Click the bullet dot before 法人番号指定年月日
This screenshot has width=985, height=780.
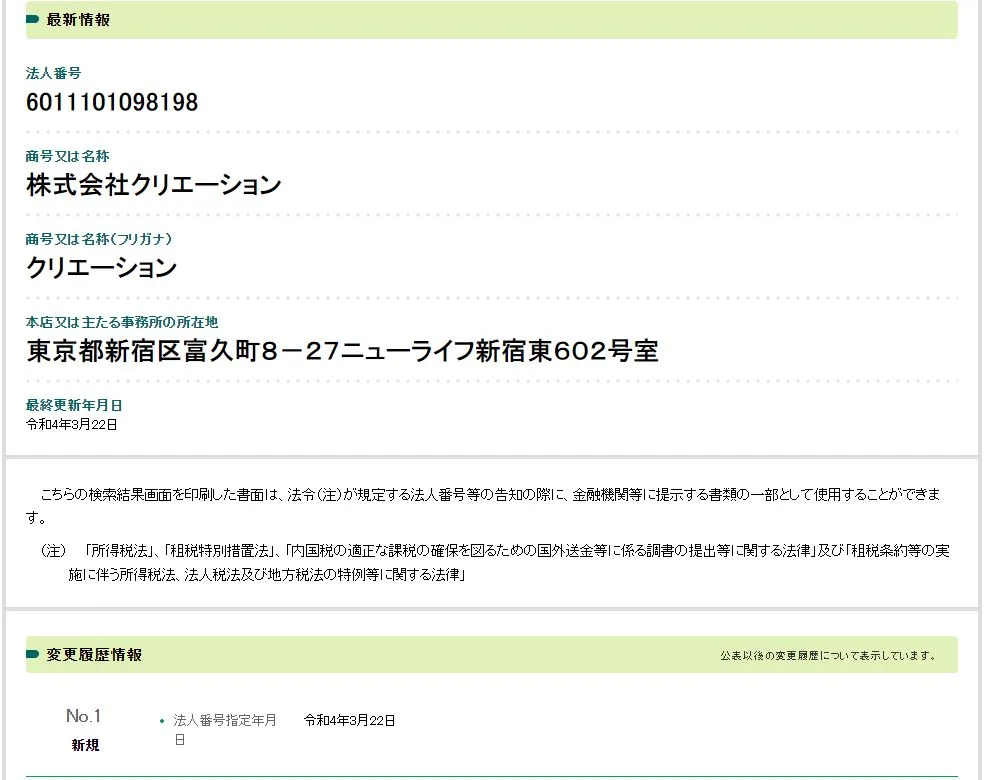(x=162, y=721)
